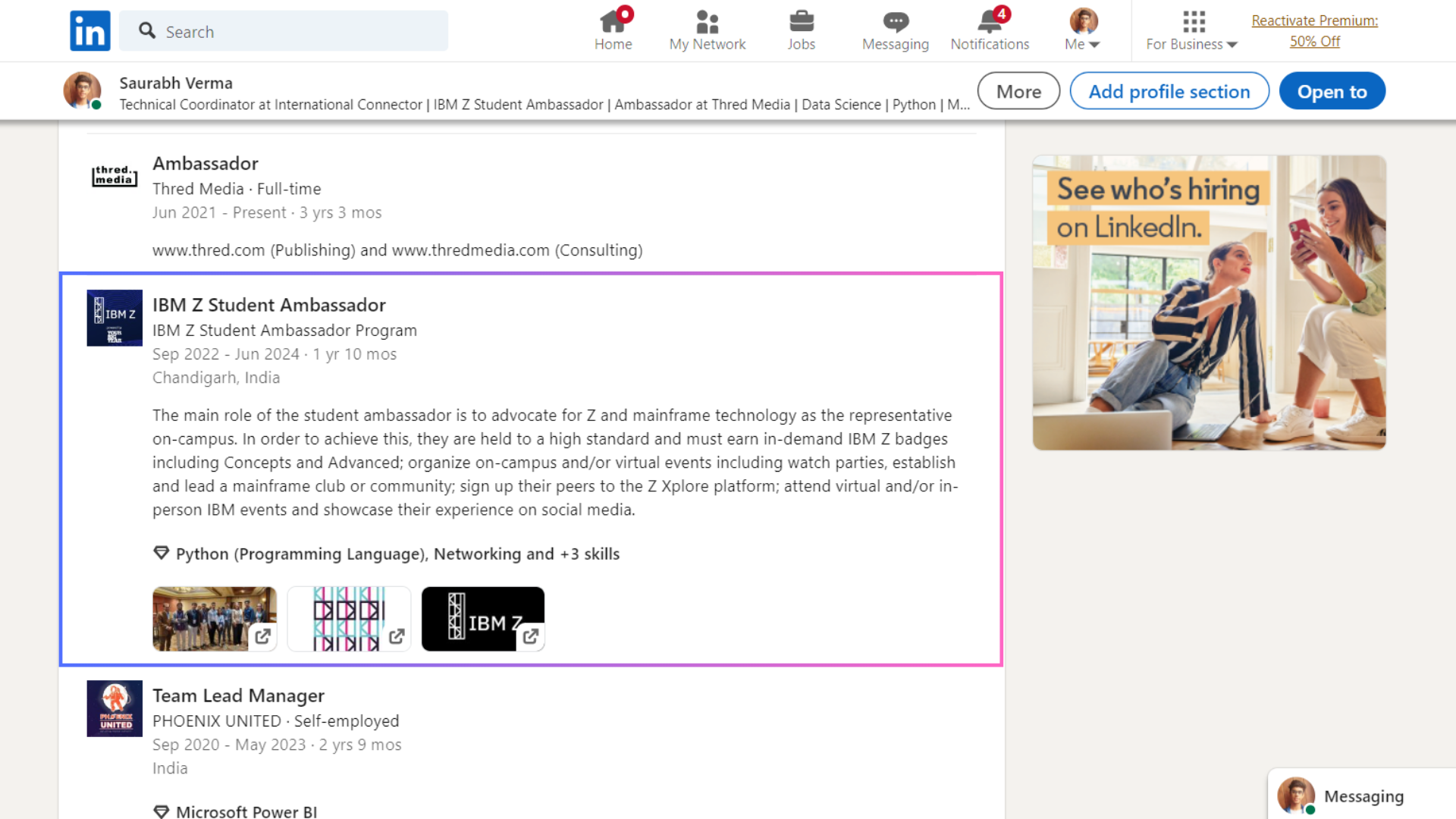Open the More options button
This screenshot has width=1456, height=819.
(x=1018, y=91)
